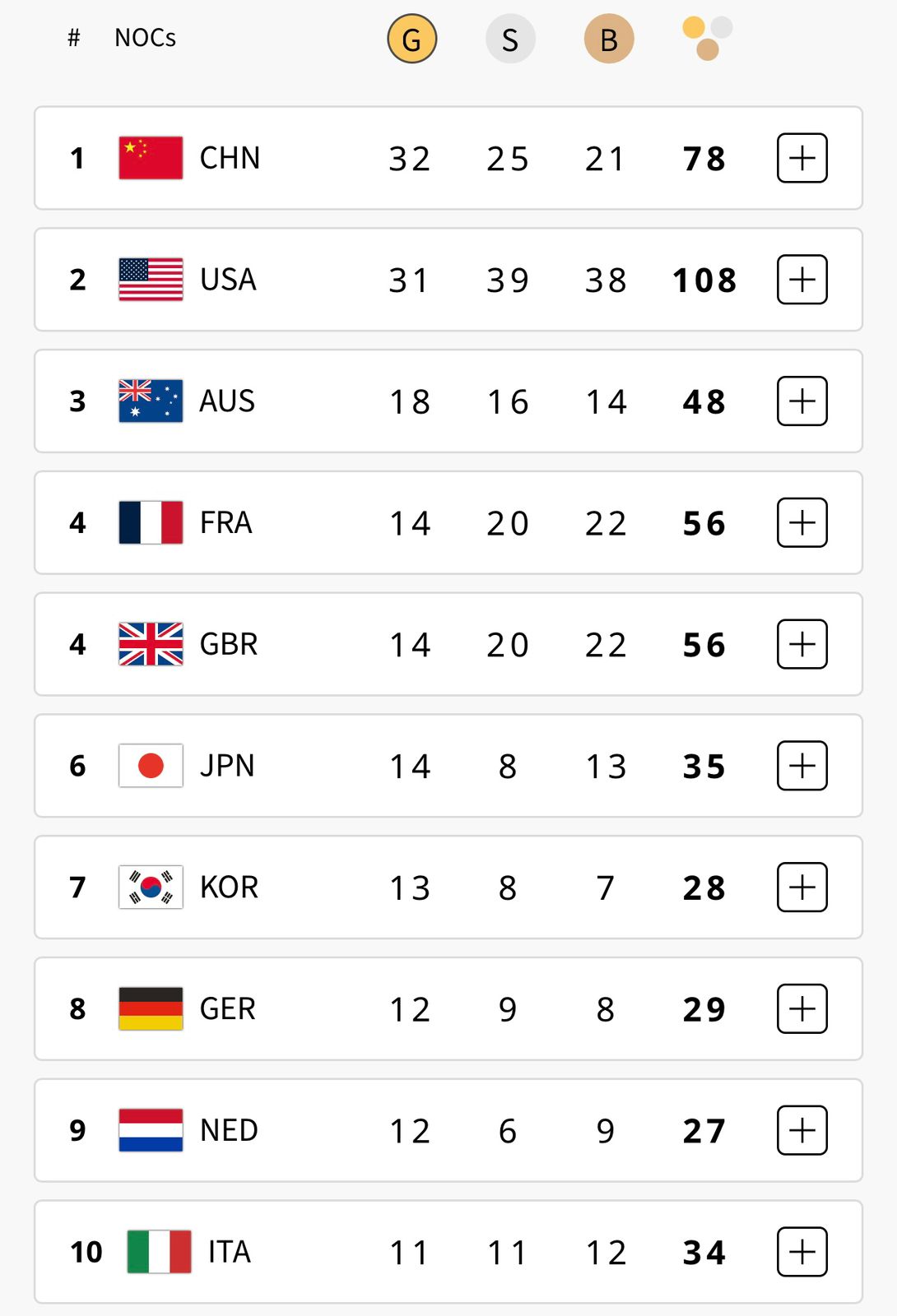Select the USA country code link
Screen dimensions: 897x1316
[228, 280]
